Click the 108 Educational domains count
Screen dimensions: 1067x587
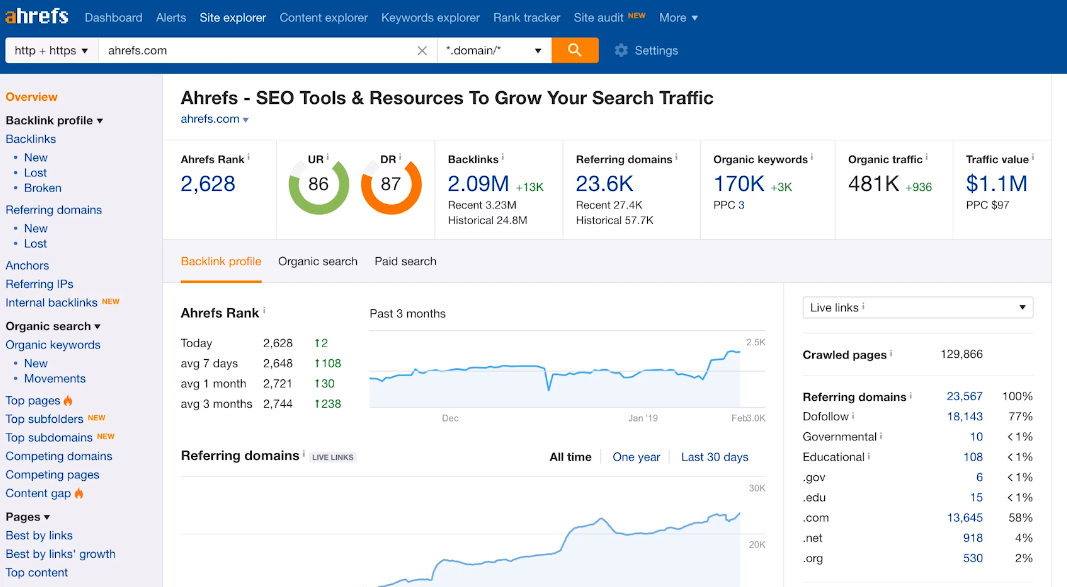point(973,457)
